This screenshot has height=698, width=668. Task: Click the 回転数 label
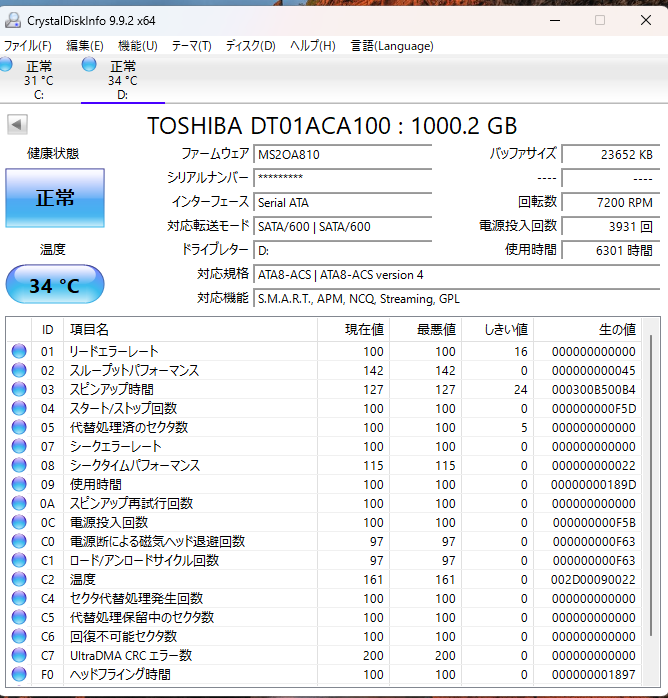click(538, 202)
